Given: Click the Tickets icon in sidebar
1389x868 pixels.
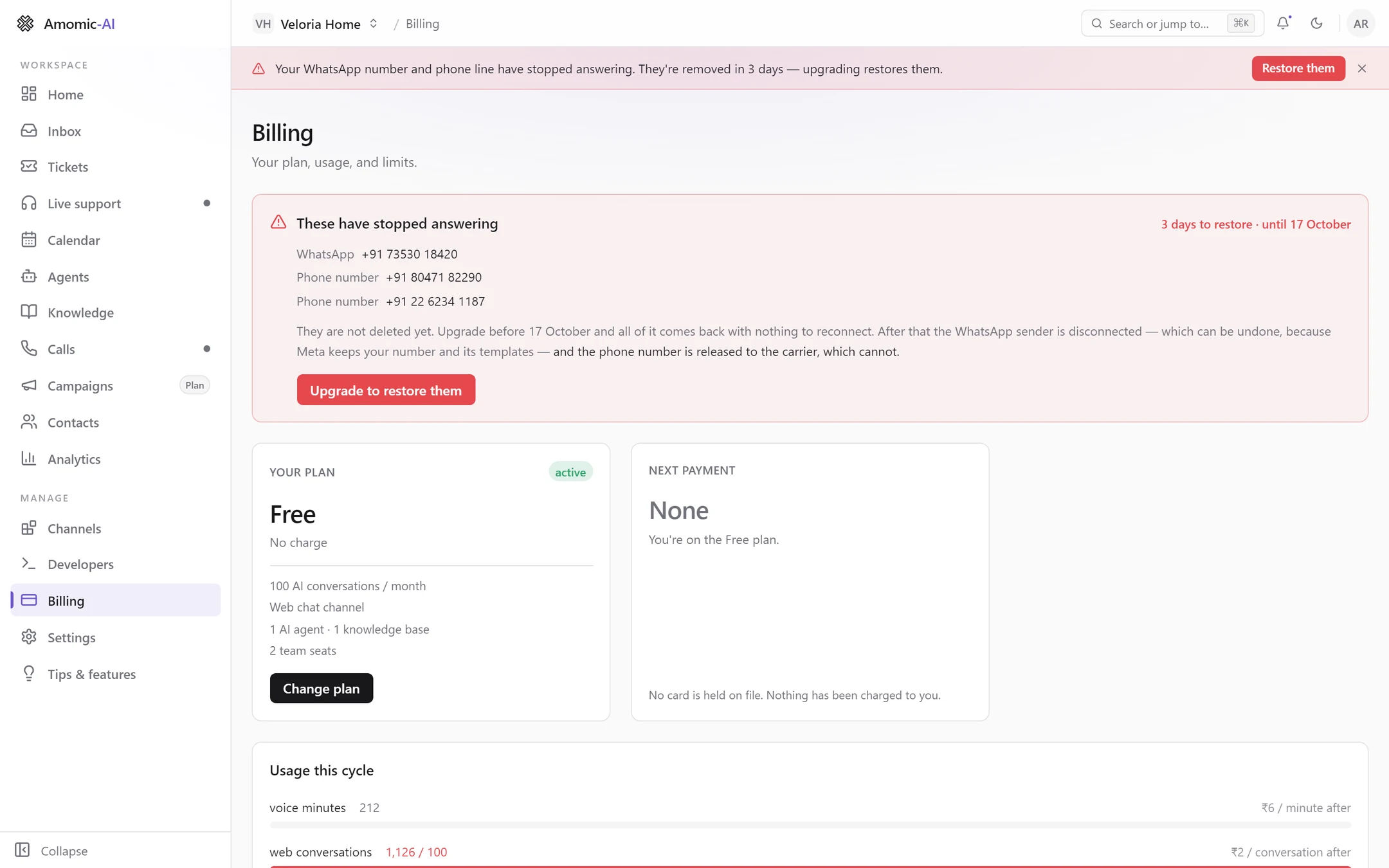Looking at the screenshot, I should click(28, 167).
